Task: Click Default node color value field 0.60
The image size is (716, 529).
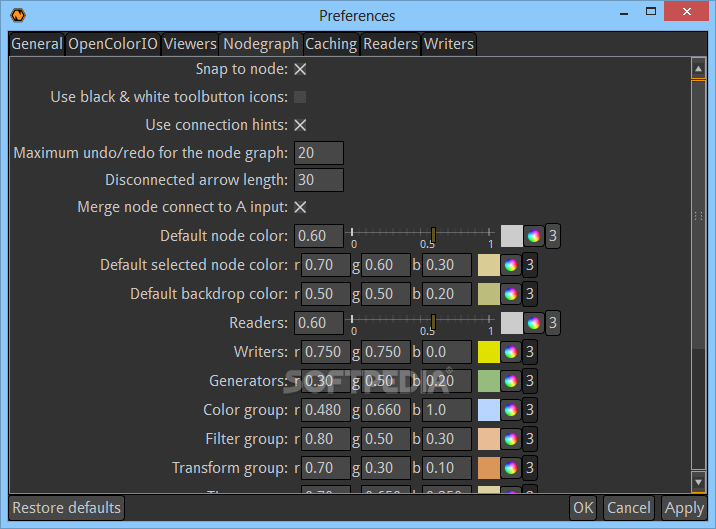Action: tap(319, 236)
